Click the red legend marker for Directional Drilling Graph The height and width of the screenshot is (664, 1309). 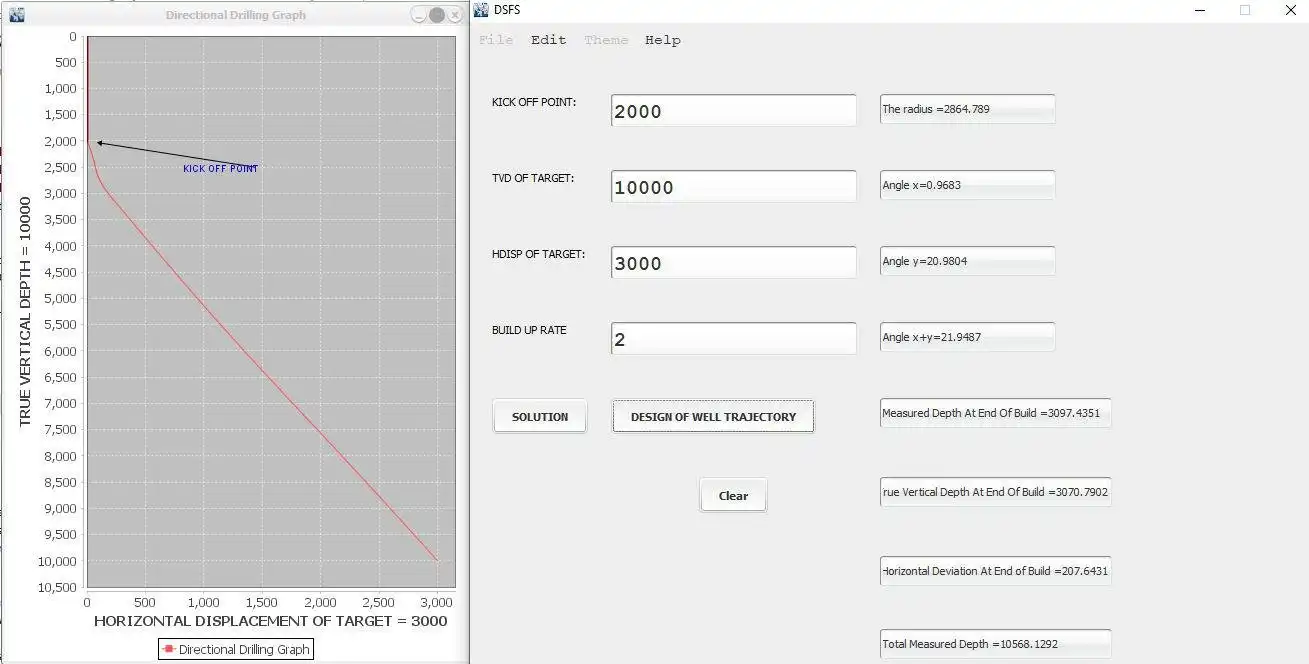click(168, 650)
